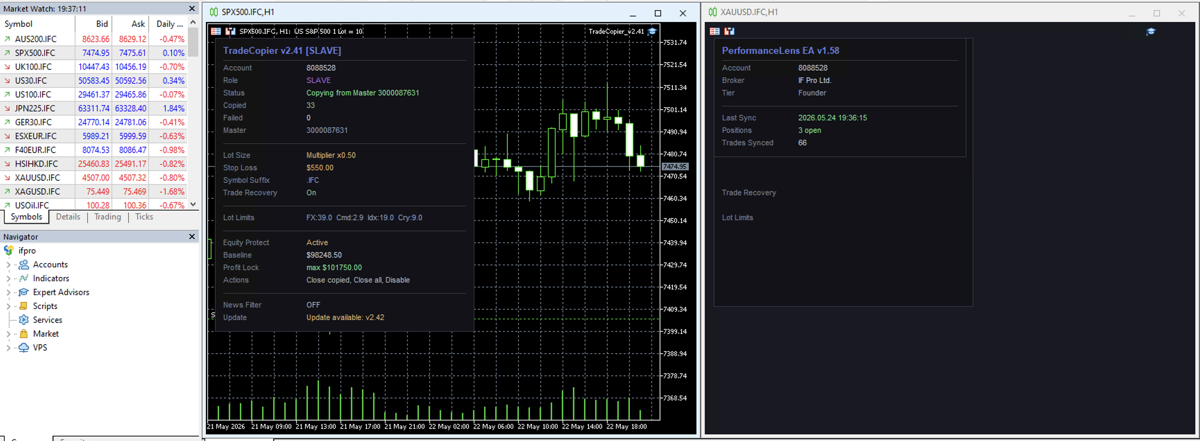Expand the Market node in Navigator

[9, 334]
